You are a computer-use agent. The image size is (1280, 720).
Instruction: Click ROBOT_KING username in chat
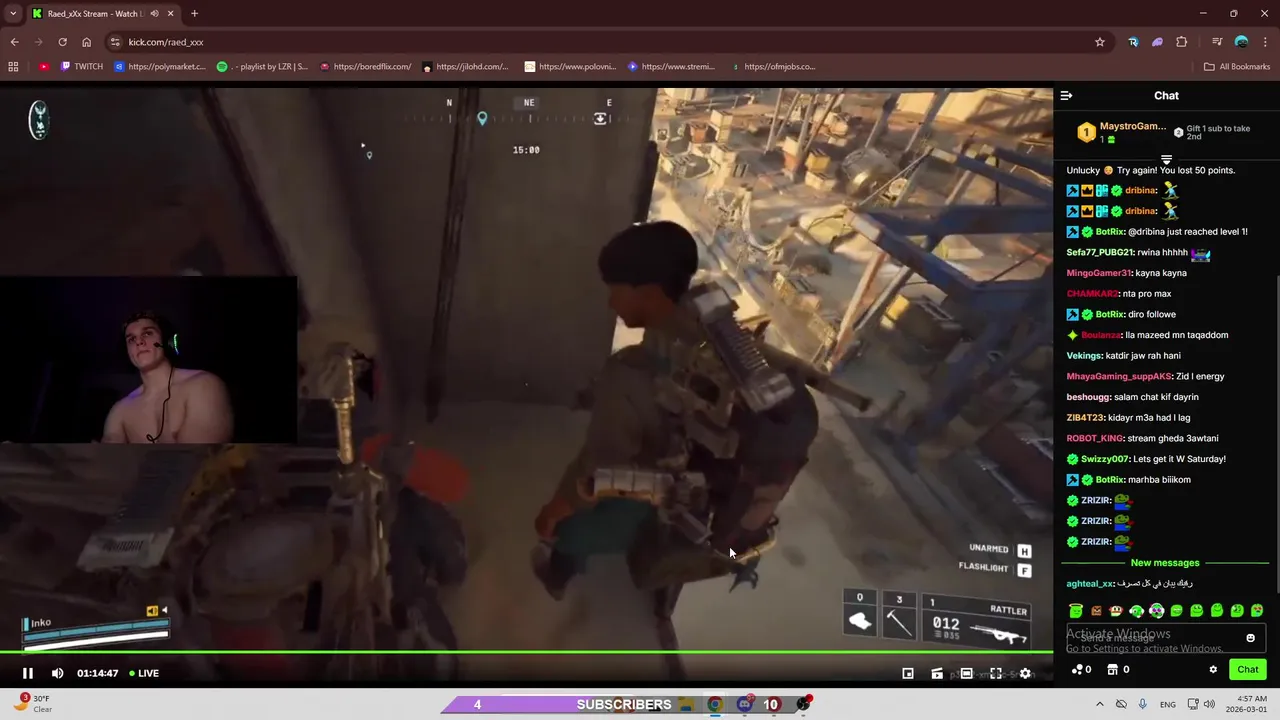tap(1095, 438)
